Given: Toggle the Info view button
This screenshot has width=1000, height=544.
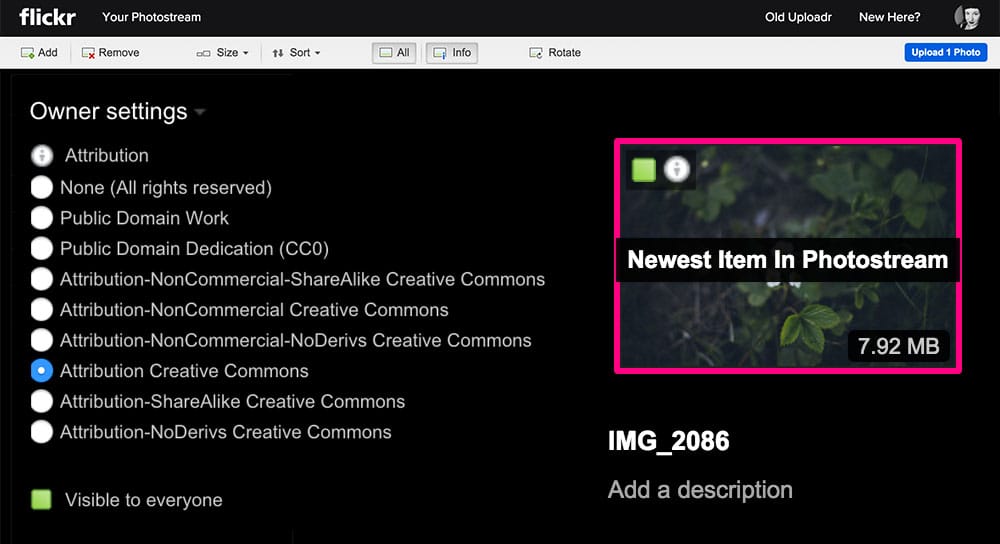Looking at the screenshot, I should (x=451, y=53).
